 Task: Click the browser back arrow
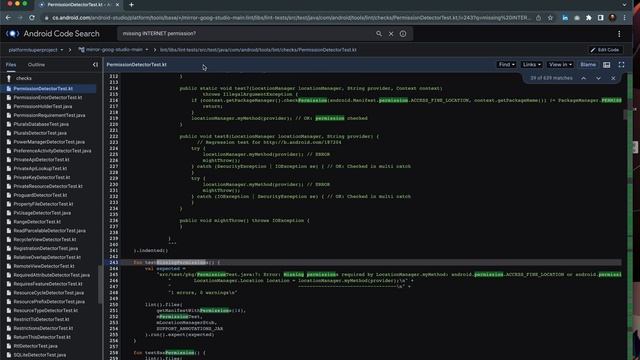pos(8,18)
